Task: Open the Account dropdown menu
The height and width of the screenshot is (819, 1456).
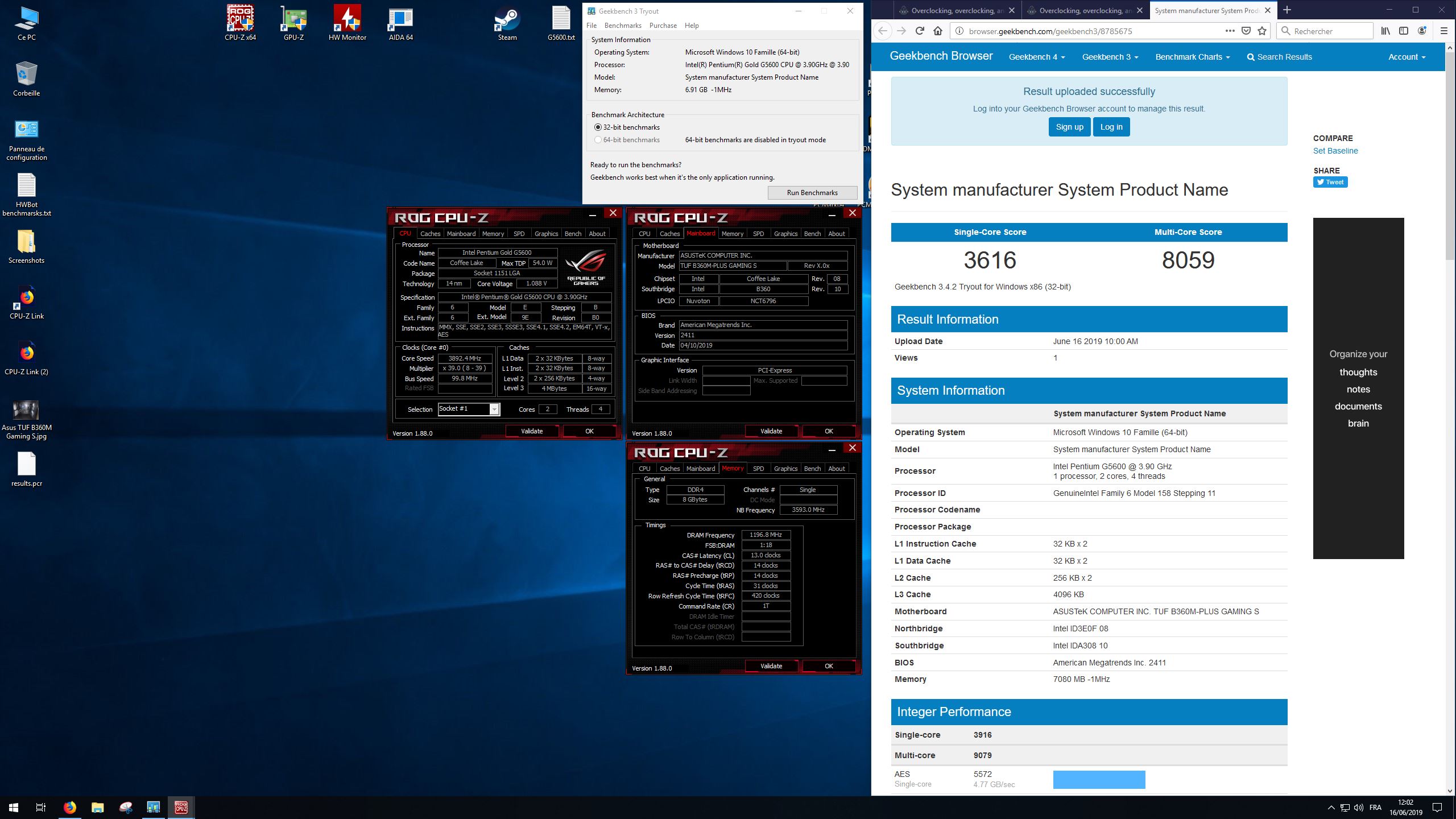Action: [x=1407, y=57]
